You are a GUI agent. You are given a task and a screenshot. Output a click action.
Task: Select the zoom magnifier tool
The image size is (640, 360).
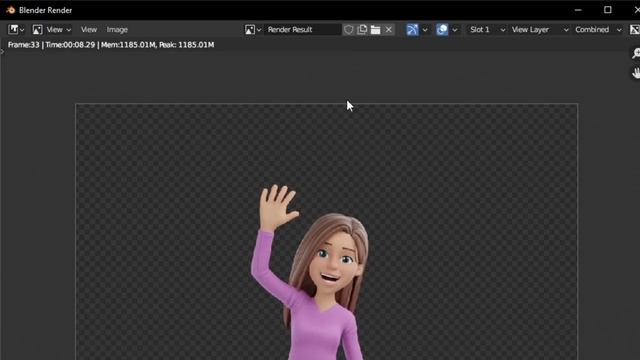pos(636,53)
